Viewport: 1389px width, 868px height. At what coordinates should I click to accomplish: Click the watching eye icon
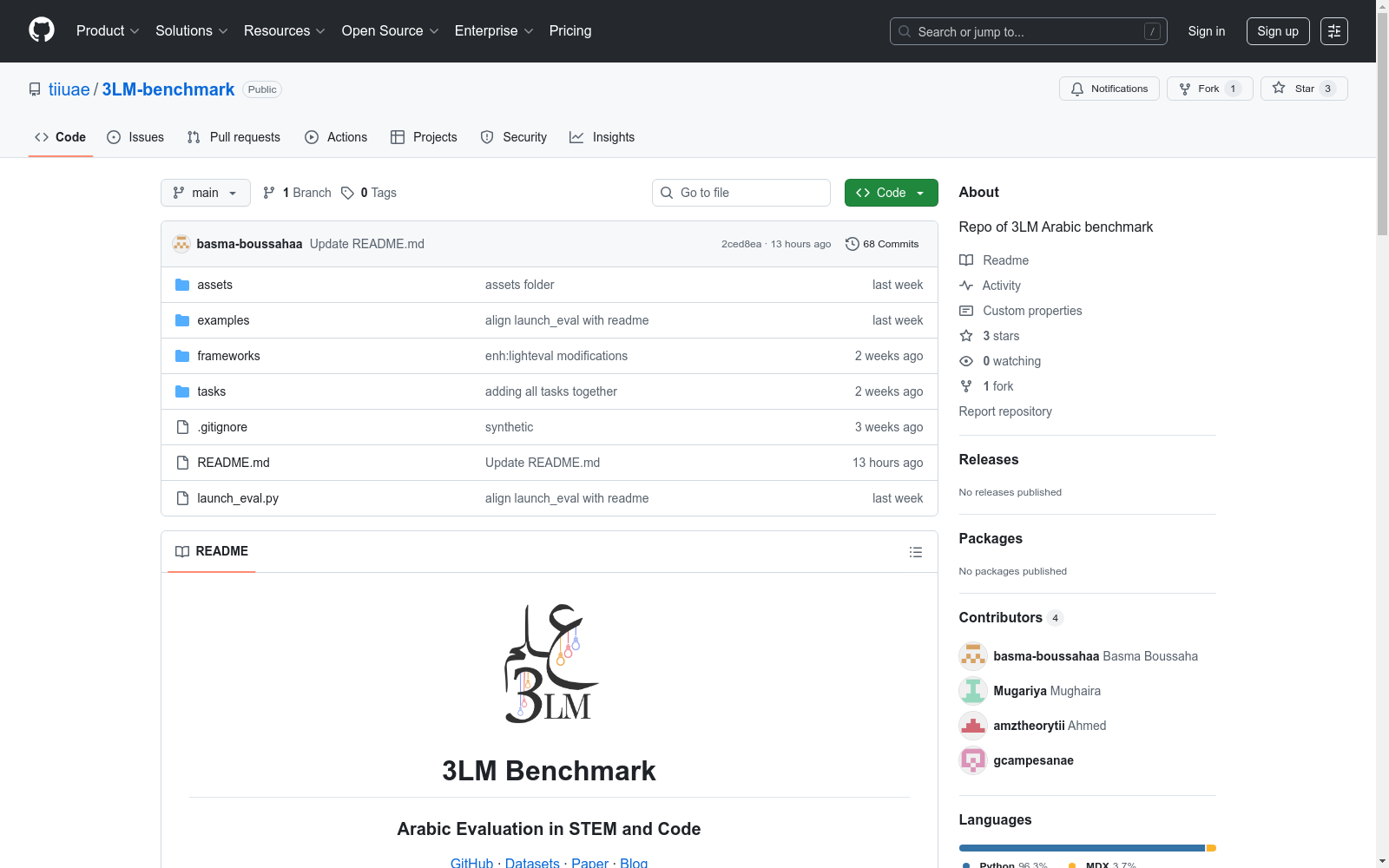point(966,361)
